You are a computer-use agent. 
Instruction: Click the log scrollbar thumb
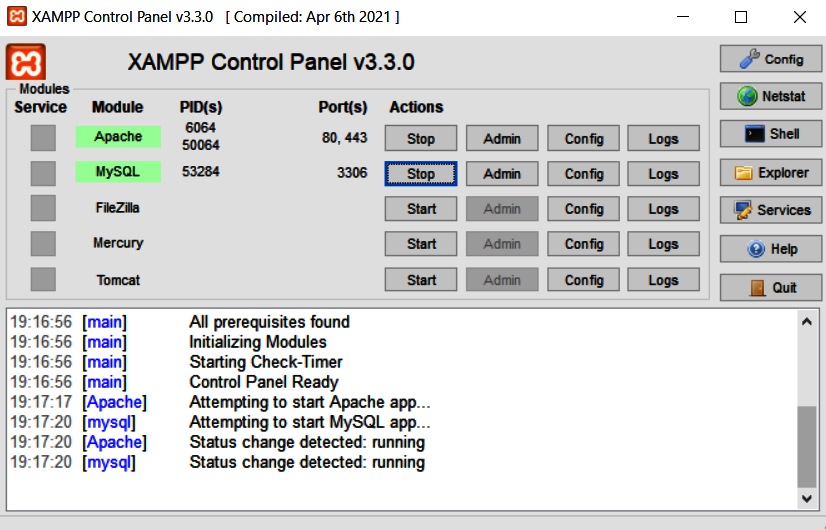(x=806, y=445)
